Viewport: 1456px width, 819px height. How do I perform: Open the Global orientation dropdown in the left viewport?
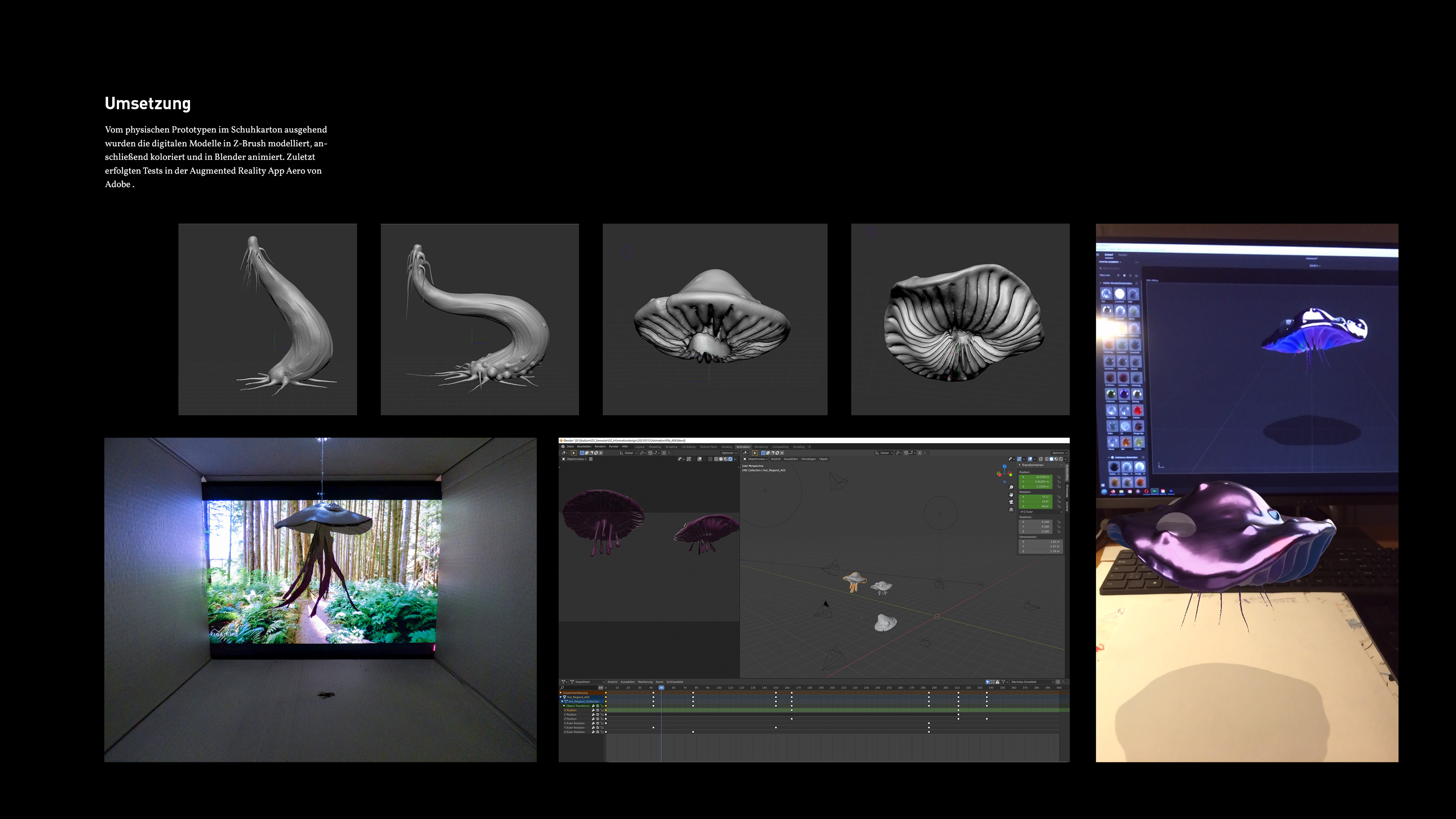click(x=629, y=453)
